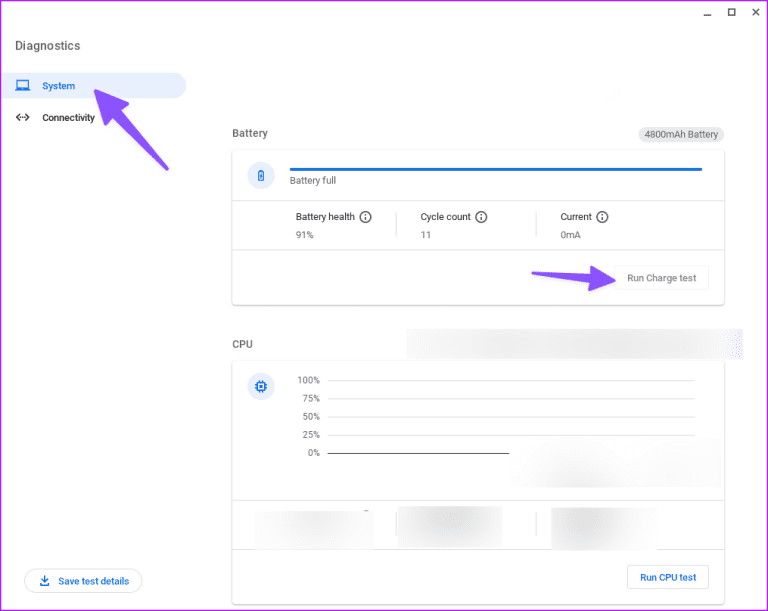
Task: Click the download icon on Save test details
Action: point(44,581)
